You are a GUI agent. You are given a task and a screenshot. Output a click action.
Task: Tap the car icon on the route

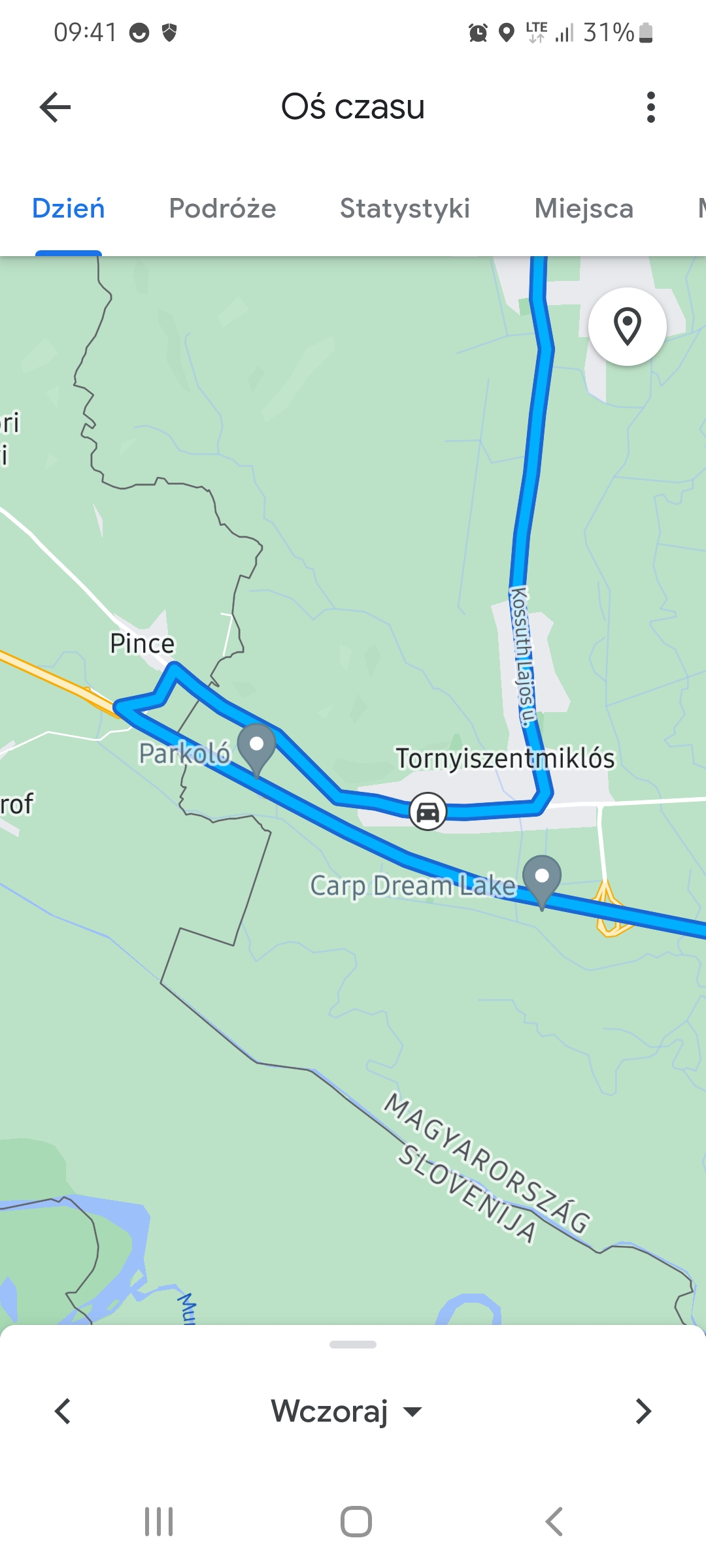coord(428,812)
